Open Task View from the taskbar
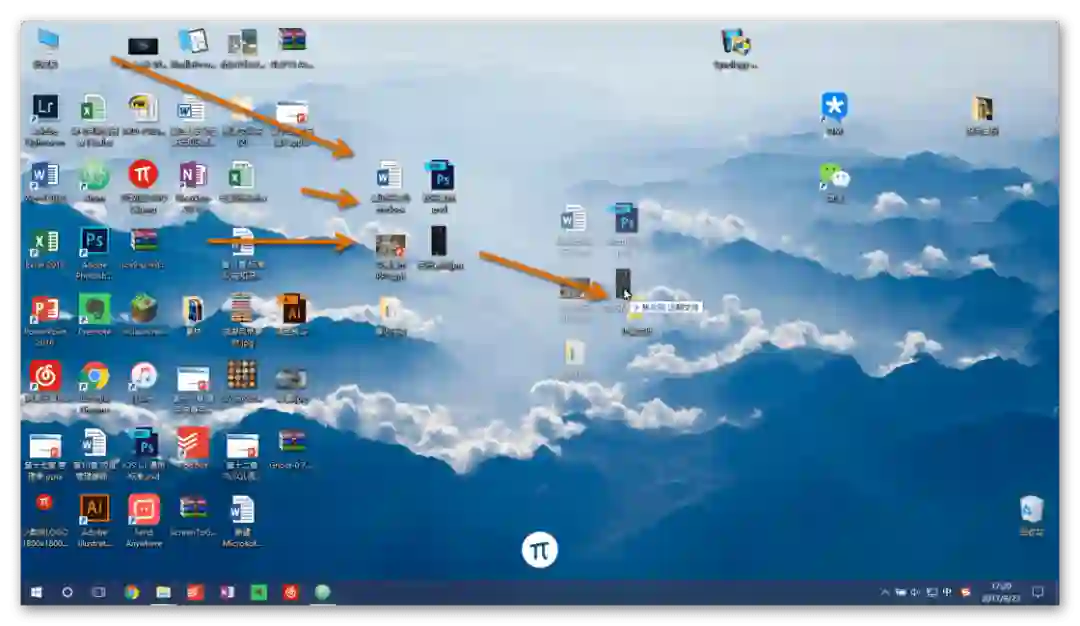This screenshot has width=1080, height=626. 99,592
